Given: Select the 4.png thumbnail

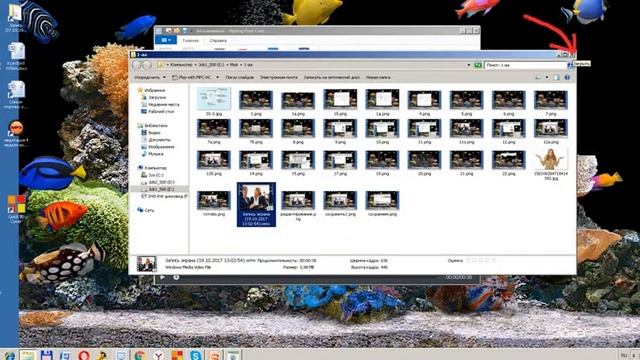Looking at the screenshot, I should coord(424,100).
